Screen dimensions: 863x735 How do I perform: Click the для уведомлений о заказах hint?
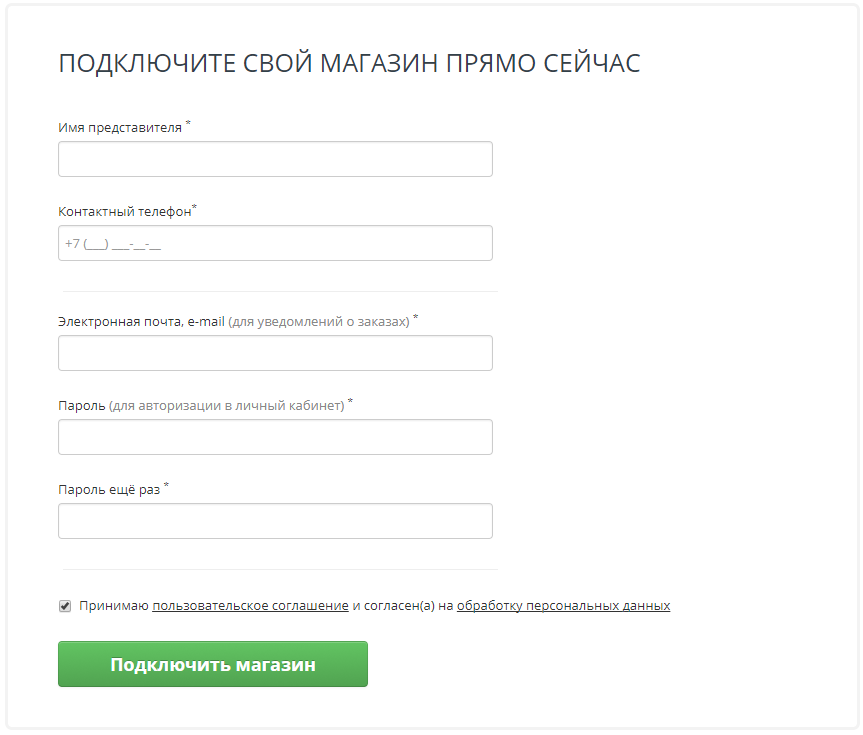pos(319,322)
